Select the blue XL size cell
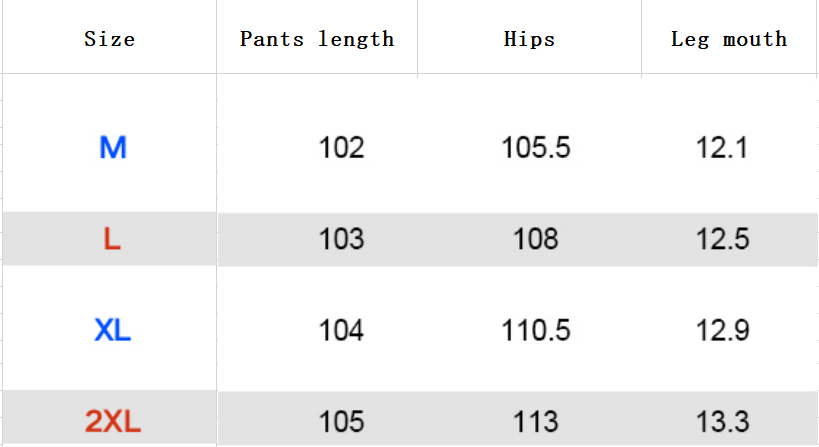 (112, 330)
